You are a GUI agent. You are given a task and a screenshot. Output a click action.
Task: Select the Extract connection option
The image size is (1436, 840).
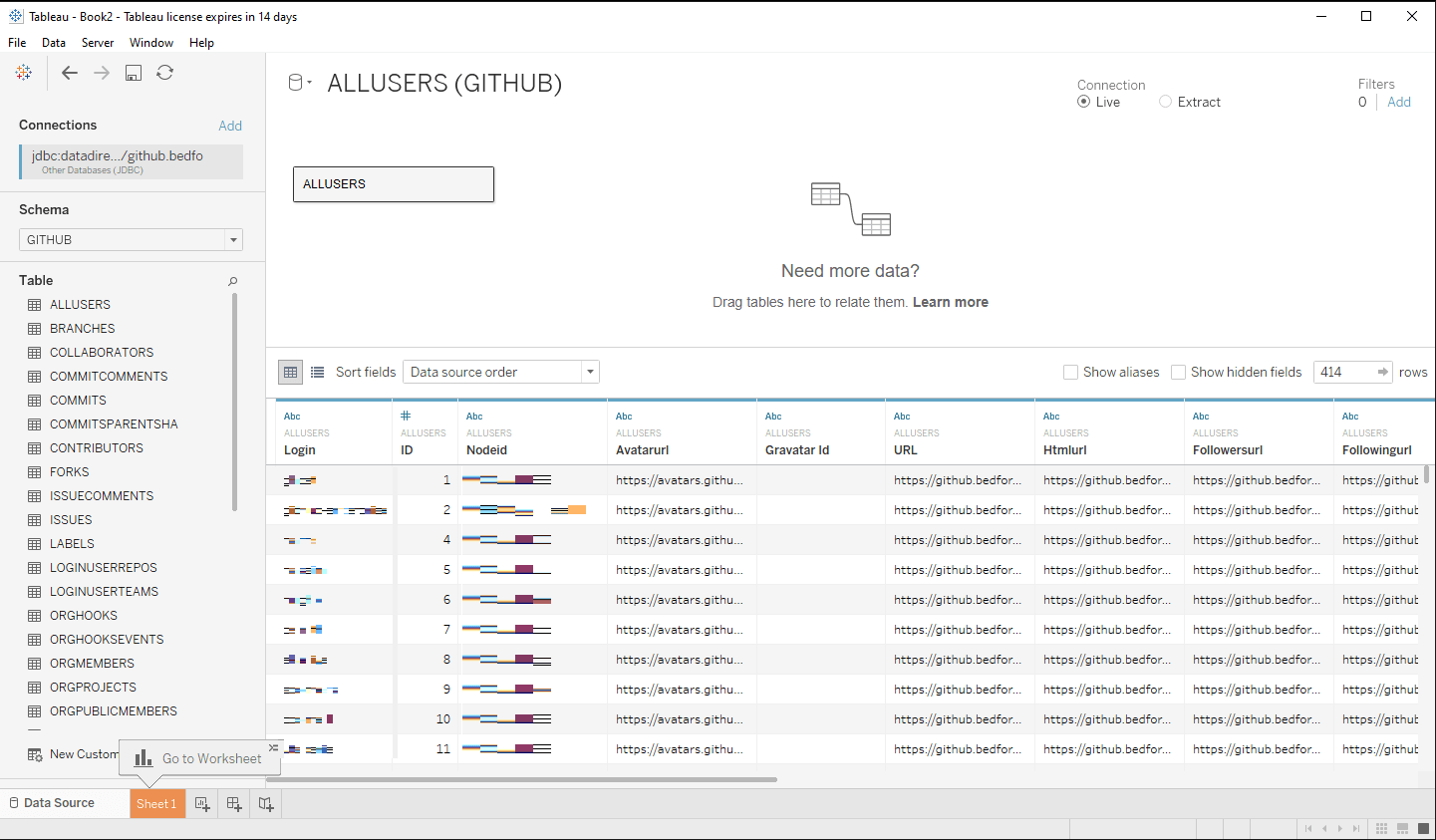(1165, 102)
